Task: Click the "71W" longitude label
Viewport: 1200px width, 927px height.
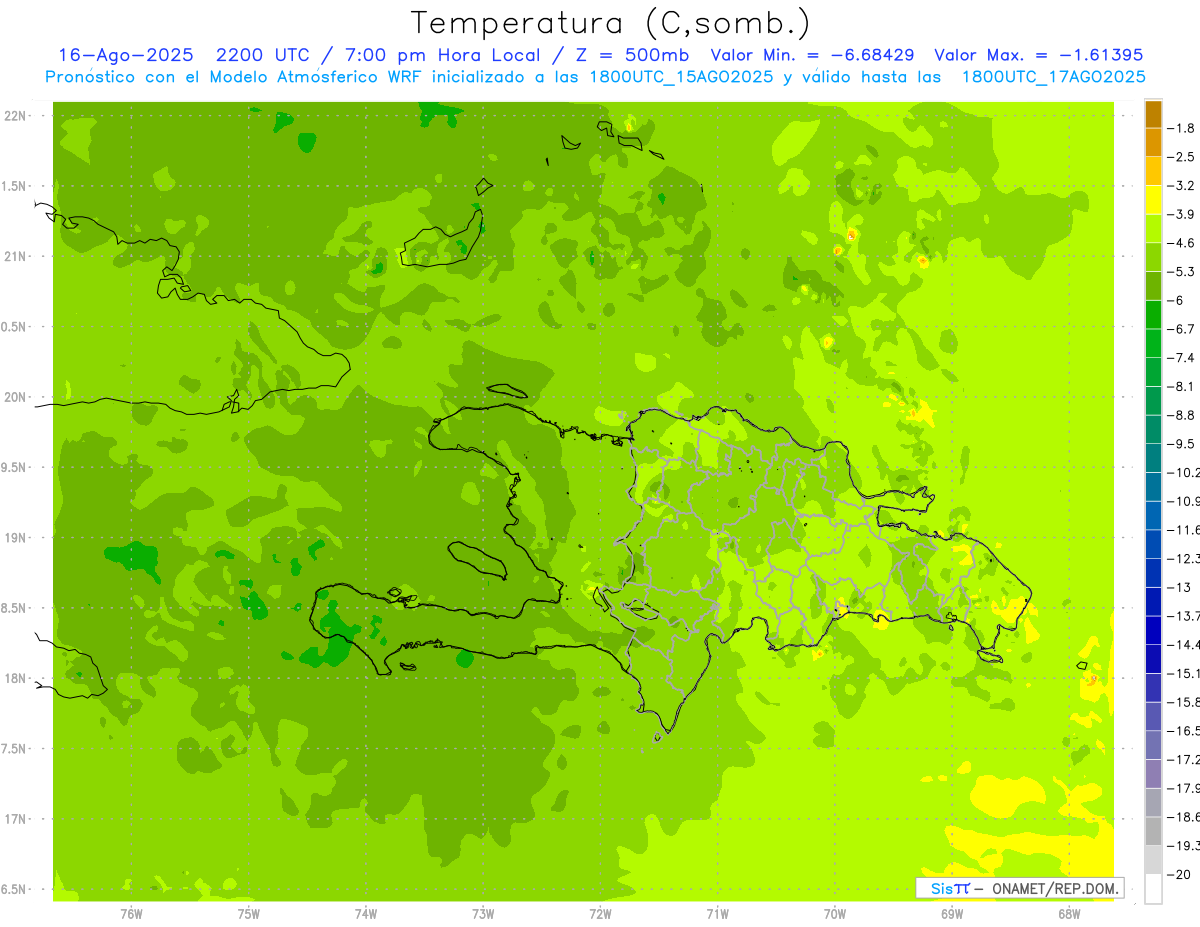Action: pyautogui.click(x=717, y=913)
